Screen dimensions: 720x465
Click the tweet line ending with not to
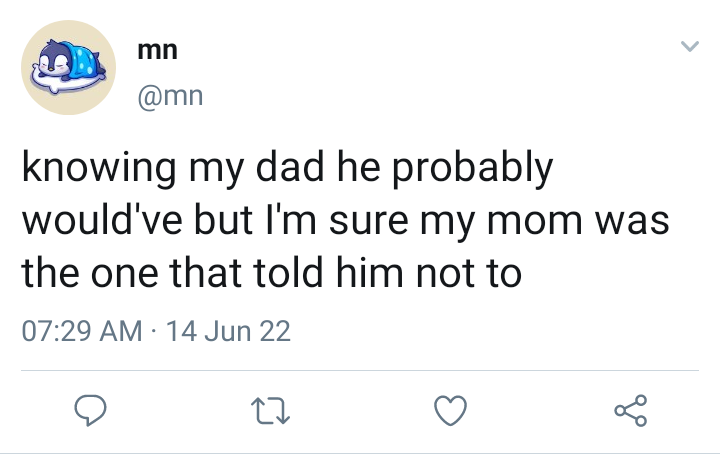271,273
